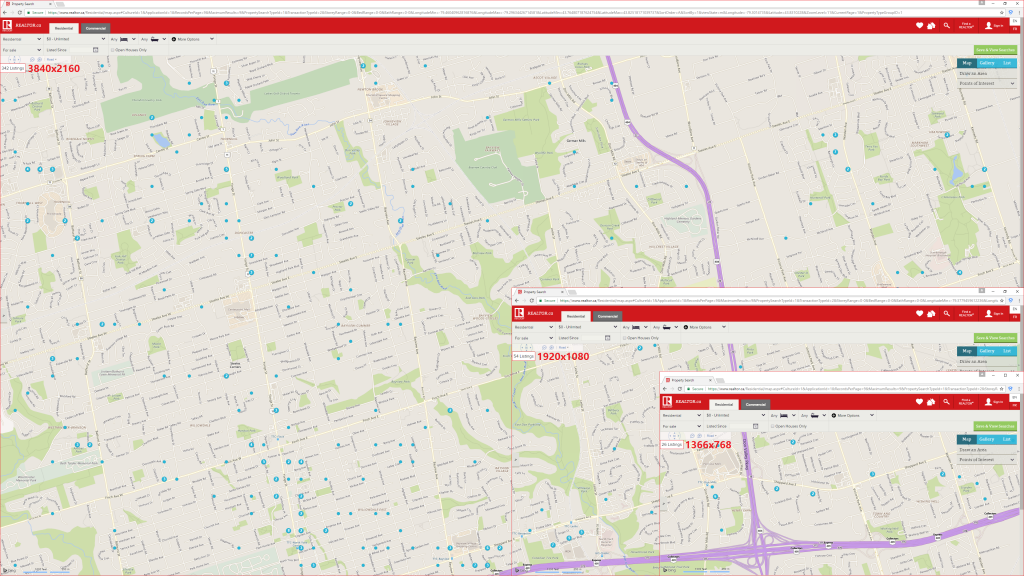Open price range dropdown in middle window
Image resolution: width=1024 pixels, height=576 pixels.
click(x=586, y=327)
